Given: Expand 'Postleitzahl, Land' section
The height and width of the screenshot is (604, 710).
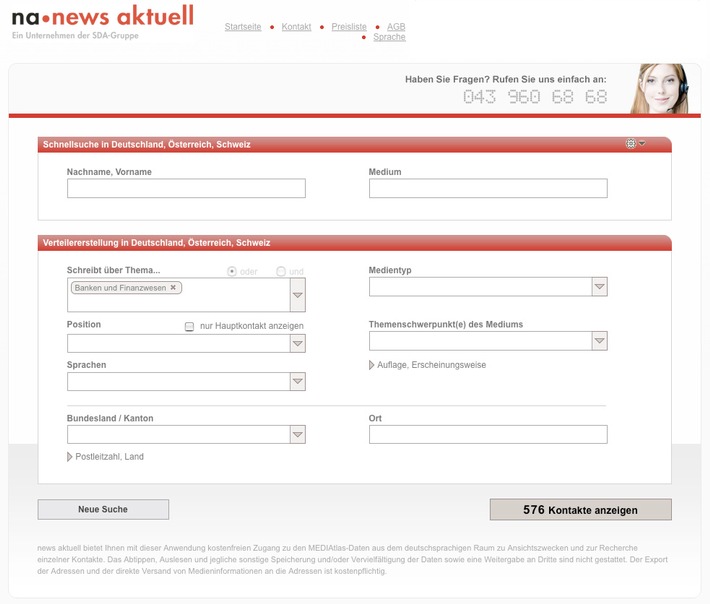Looking at the screenshot, I should point(71,457).
